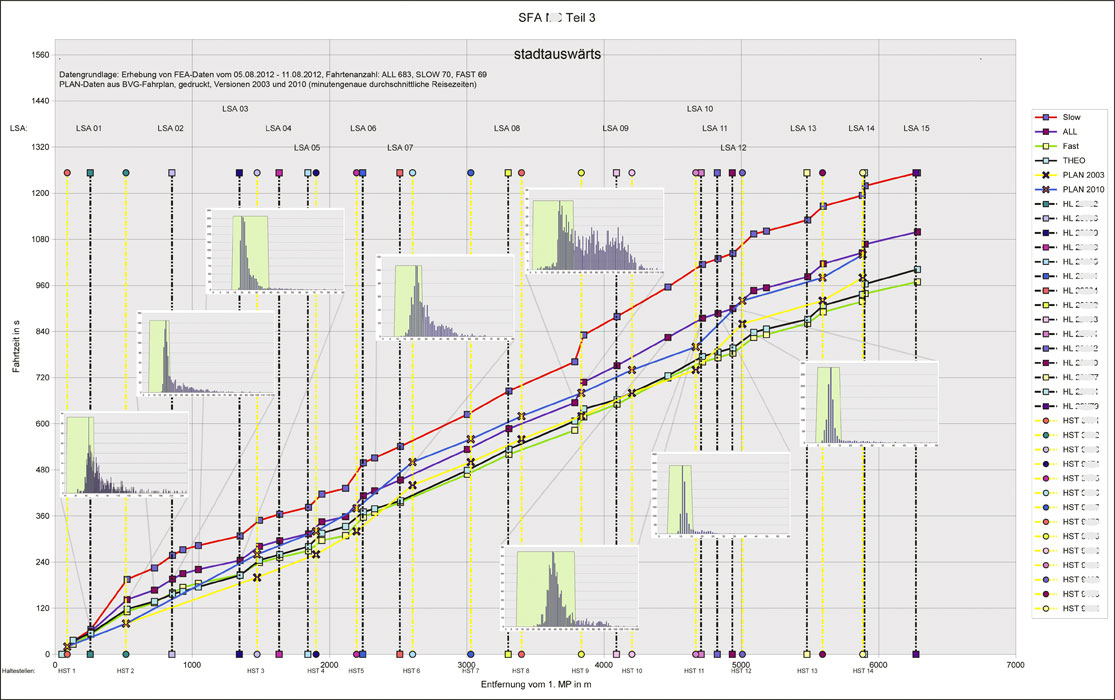Image resolution: width=1115 pixels, height=700 pixels.
Task: Click the HST 6 stop label
Action: [x=411, y=671]
